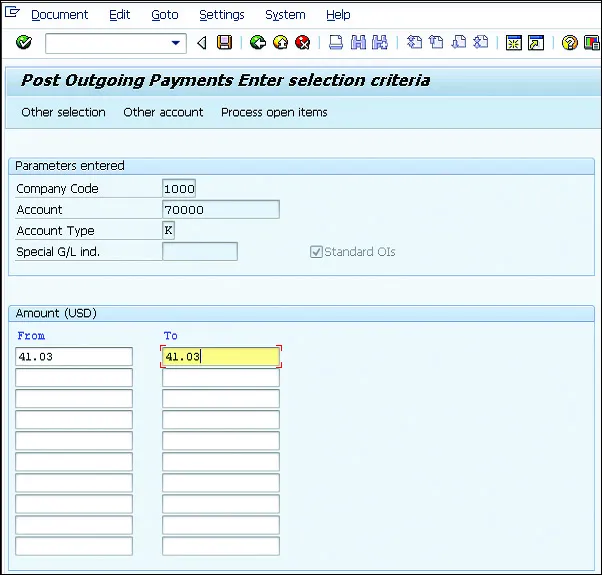The image size is (602, 575).
Task: Click the Other selection button
Action: (x=63, y=112)
